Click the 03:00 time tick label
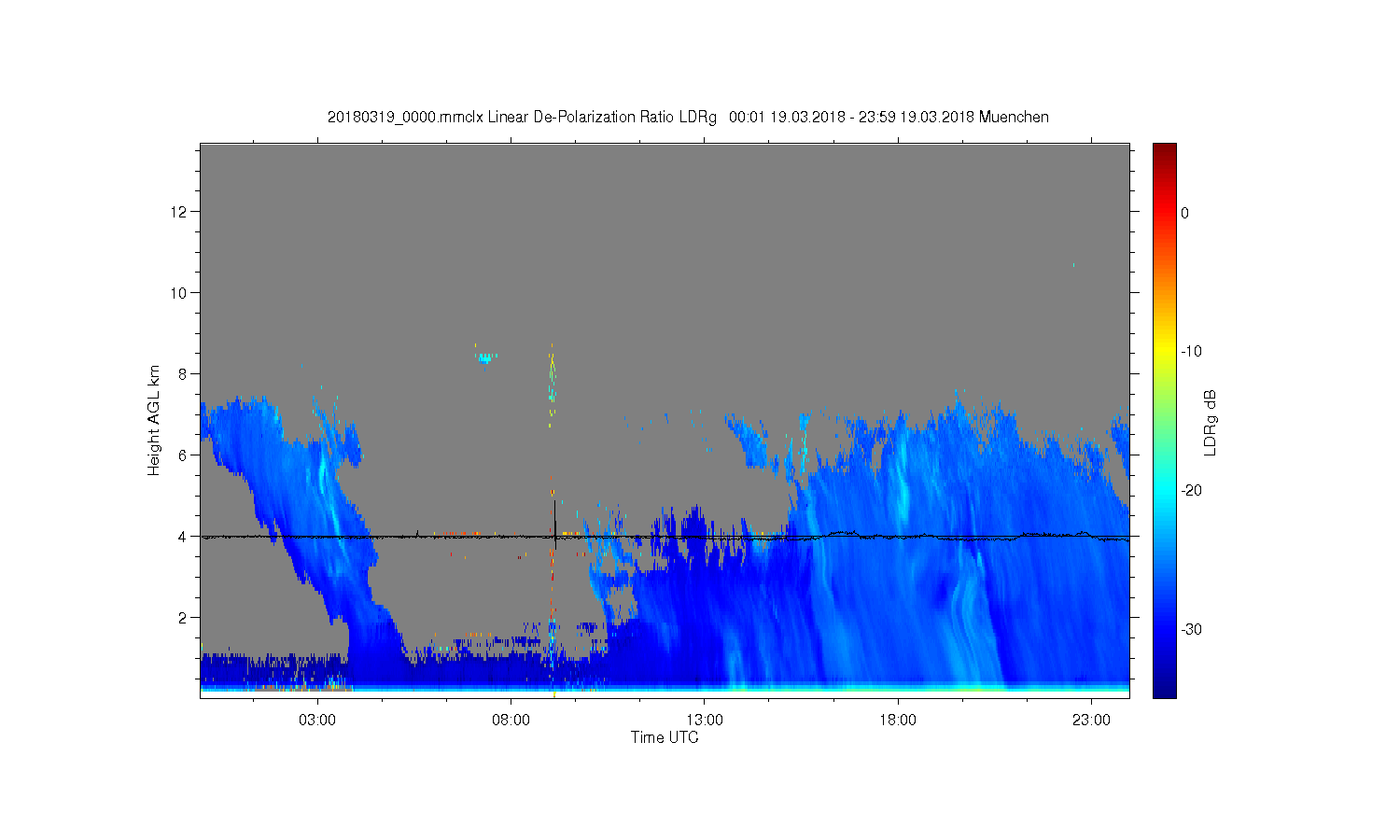 pyautogui.click(x=317, y=721)
